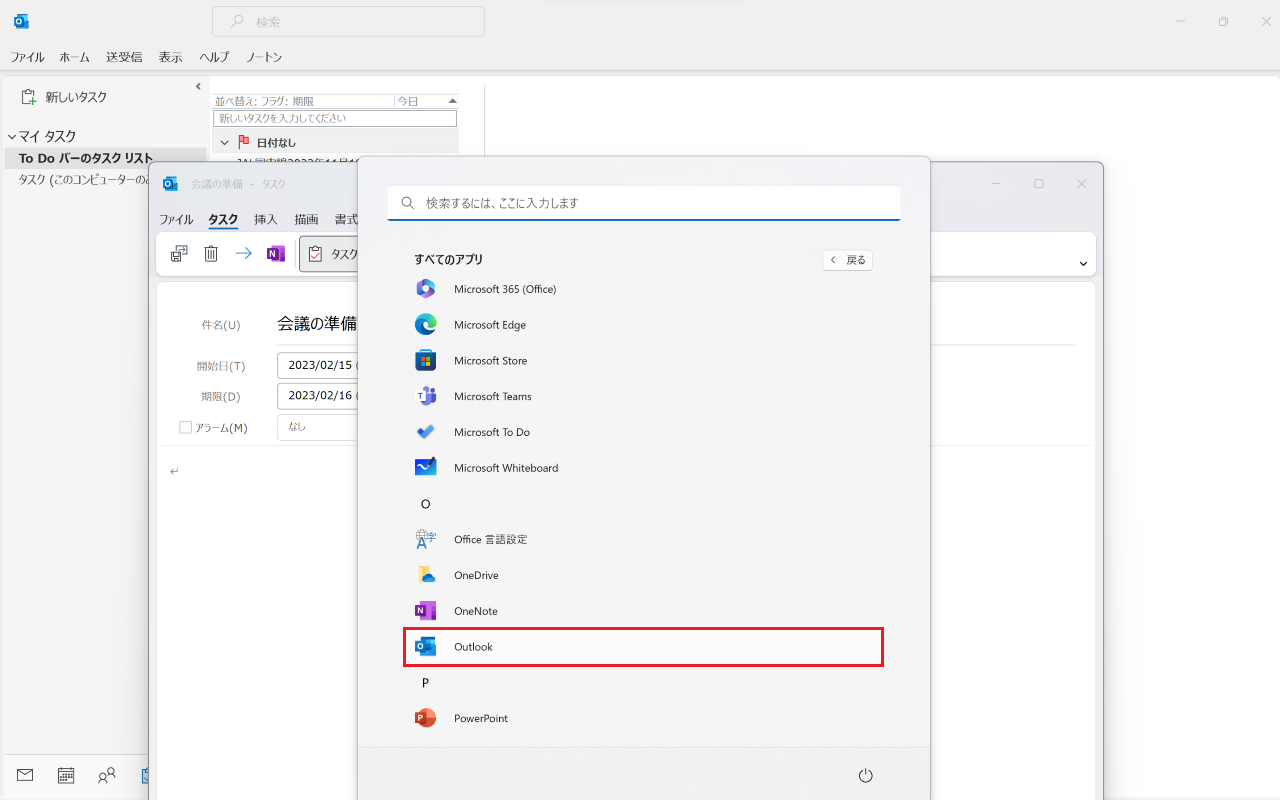The image size is (1280, 800).
Task: Click 会議の準備 subject field
Action: [318, 324]
